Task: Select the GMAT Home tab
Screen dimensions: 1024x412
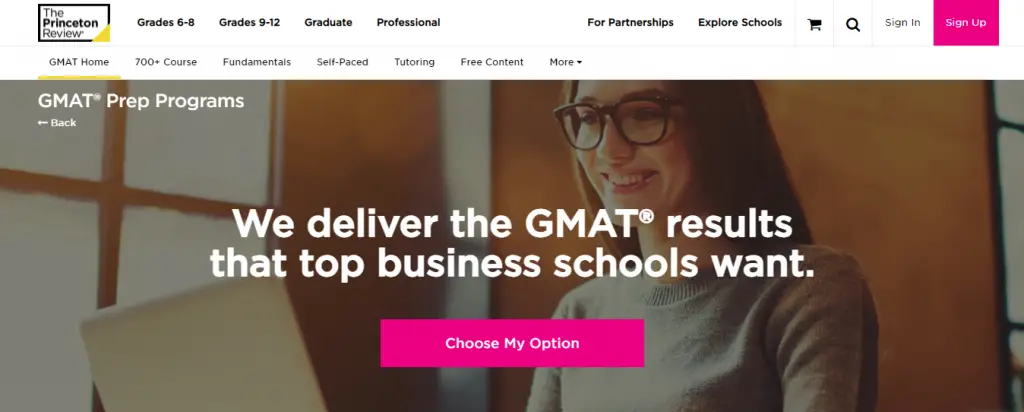Action: tap(79, 62)
